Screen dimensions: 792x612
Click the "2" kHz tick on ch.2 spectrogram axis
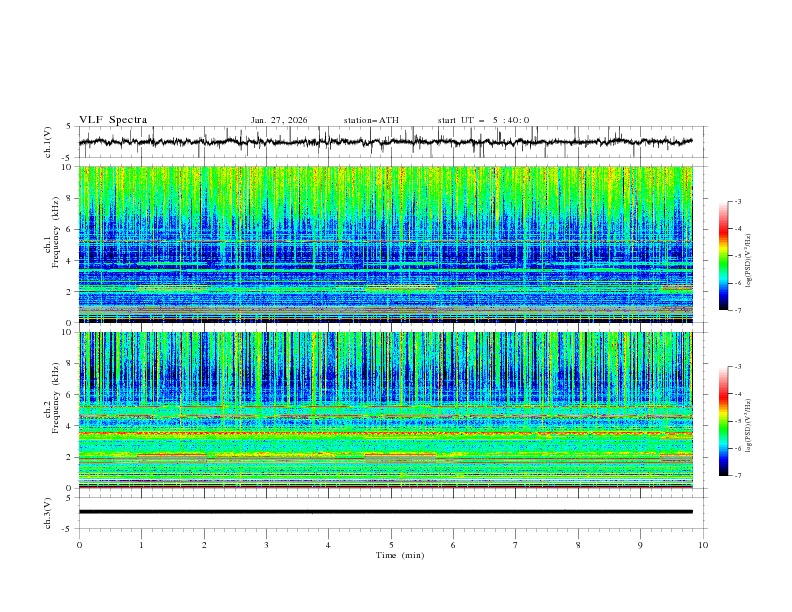coord(69,457)
